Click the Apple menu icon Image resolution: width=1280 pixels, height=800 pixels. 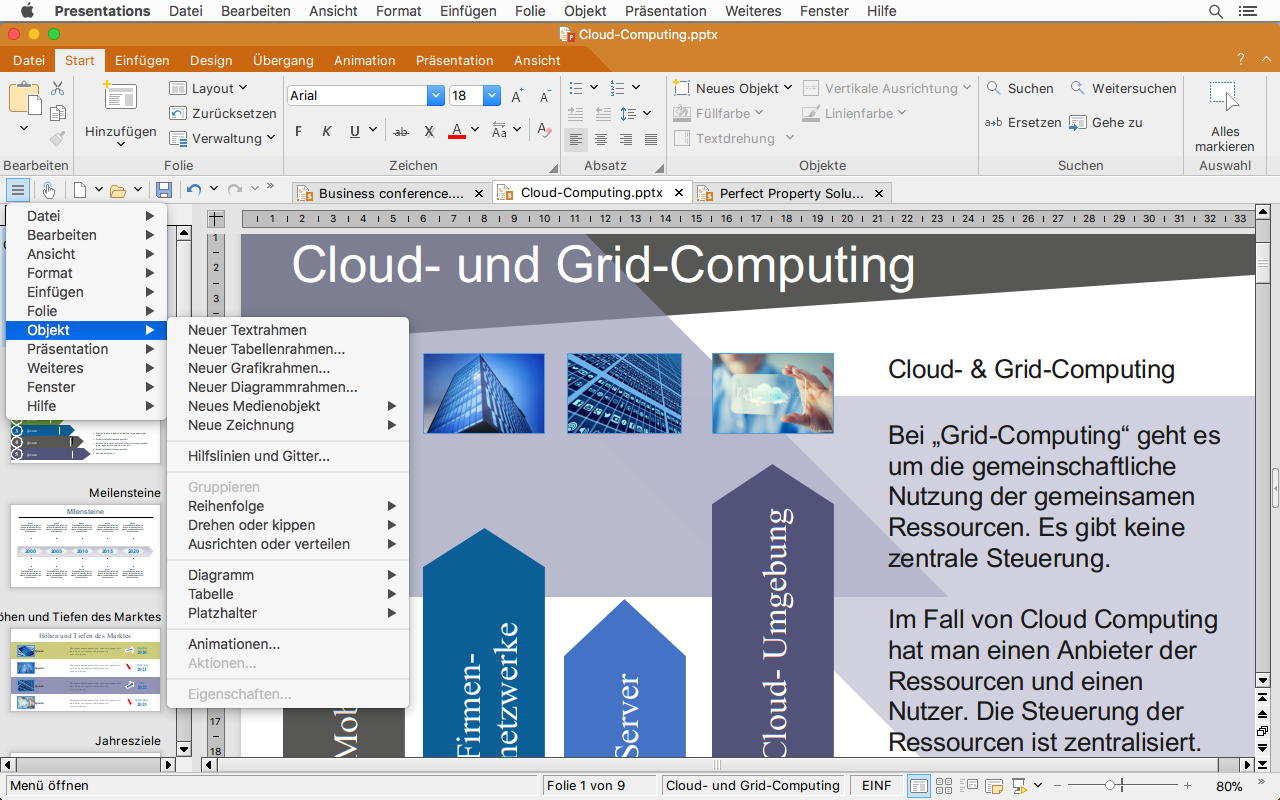click(x=27, y=11)
